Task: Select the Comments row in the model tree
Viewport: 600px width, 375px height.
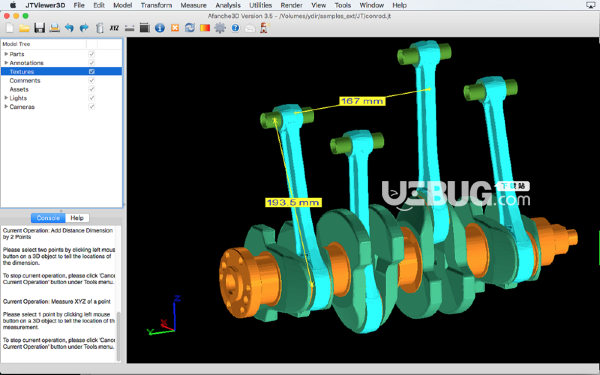Action: (61, 80)
